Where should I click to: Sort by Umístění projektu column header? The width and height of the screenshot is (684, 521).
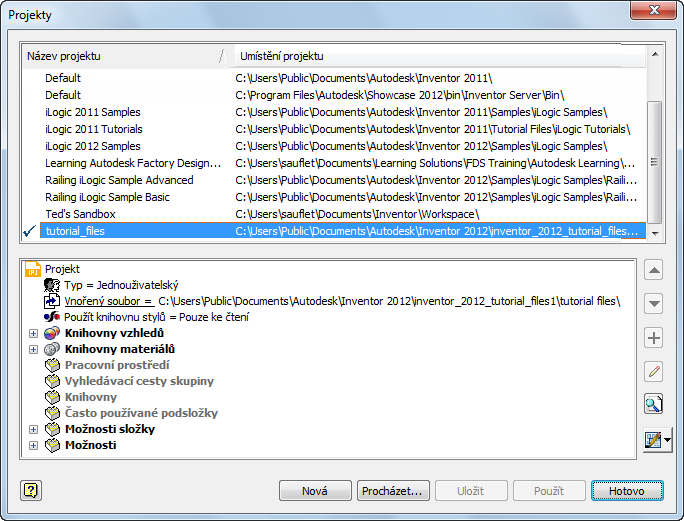(x=440, y=56)
